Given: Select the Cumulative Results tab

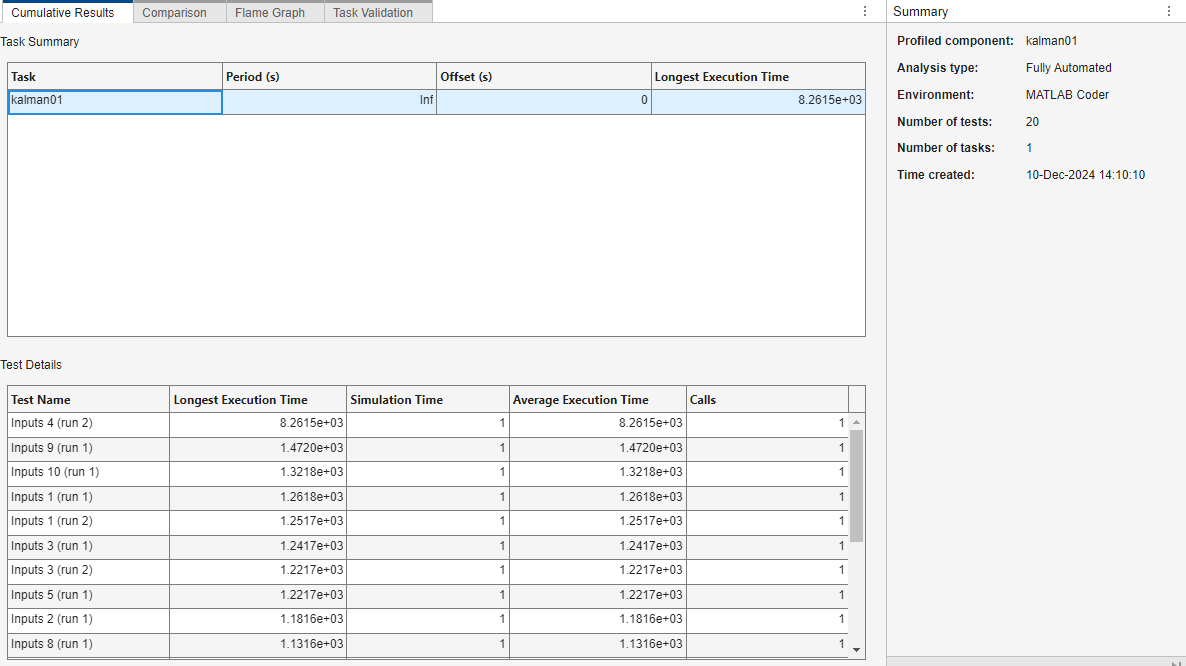Looking at the screenshot, I should point(63,13).
